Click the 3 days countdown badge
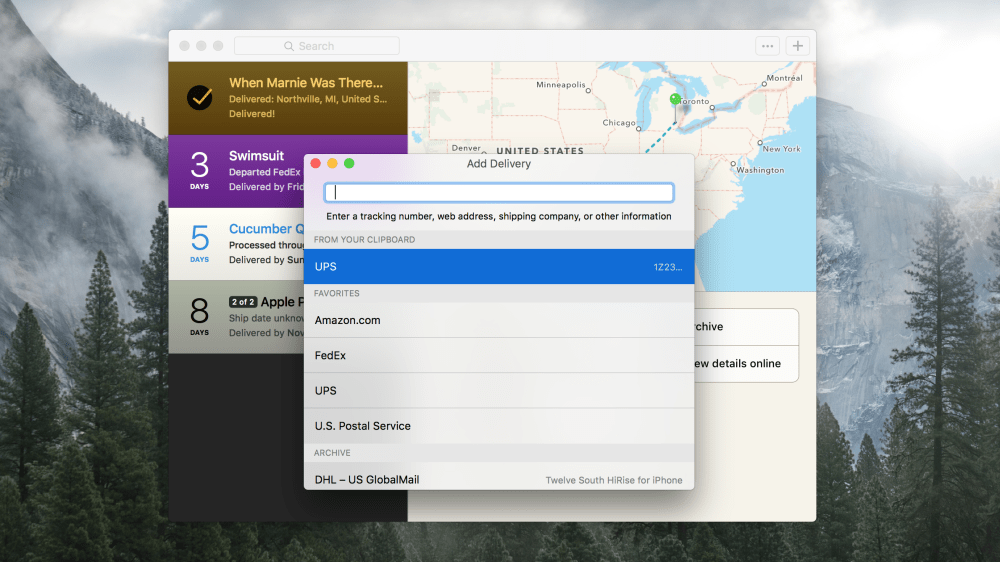 pyautogui.click(x=200, y=170)
